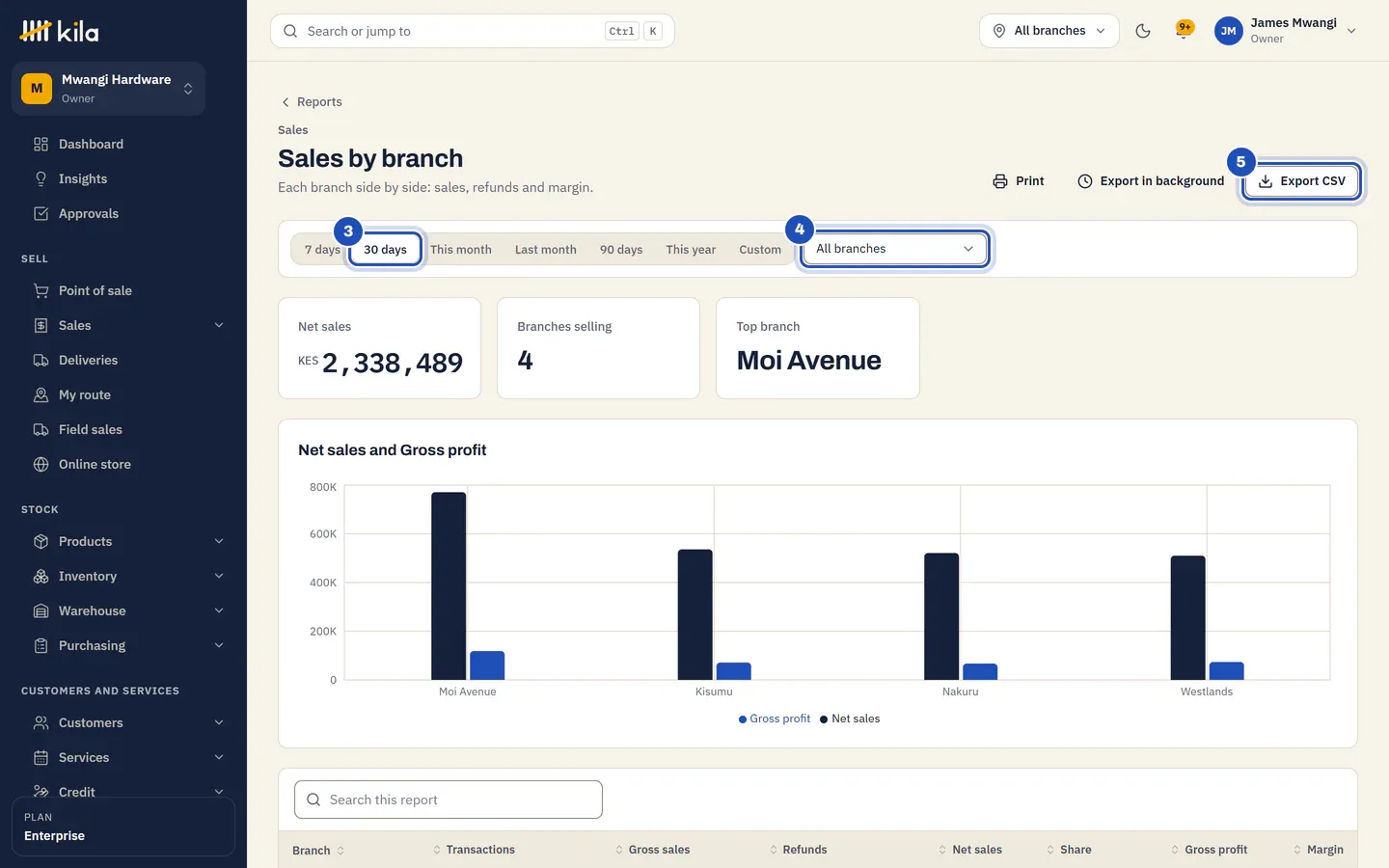Sort table by Gross profit column
This screenshot has height=868, width=1389.
(x=1209, y=850)
